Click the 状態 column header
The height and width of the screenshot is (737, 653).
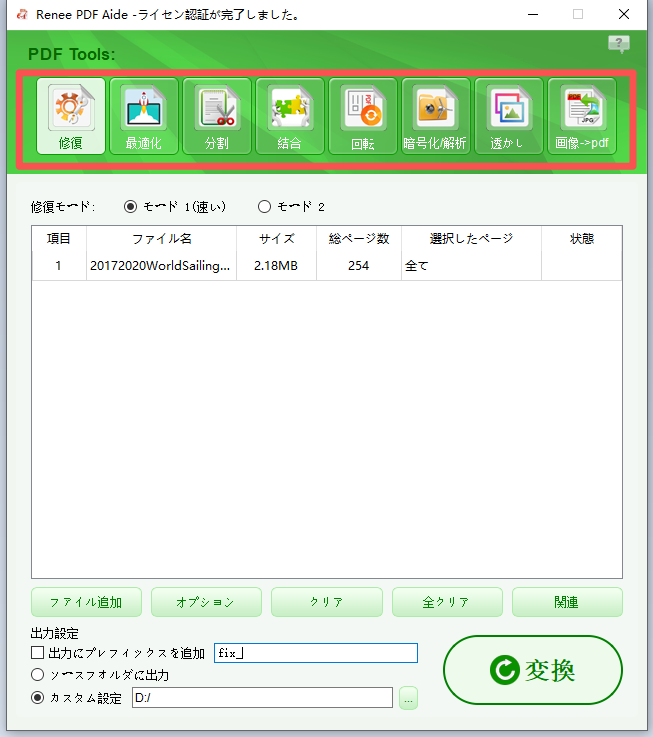[582, 239]
